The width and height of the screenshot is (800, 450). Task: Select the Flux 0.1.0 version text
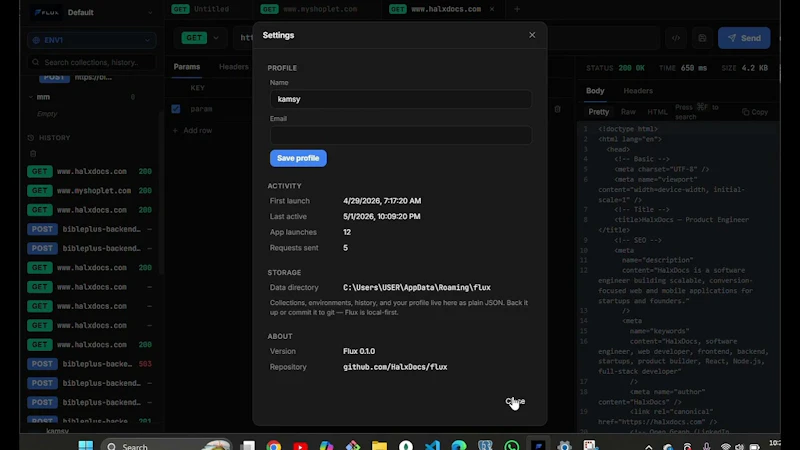[x=359, y=351]
